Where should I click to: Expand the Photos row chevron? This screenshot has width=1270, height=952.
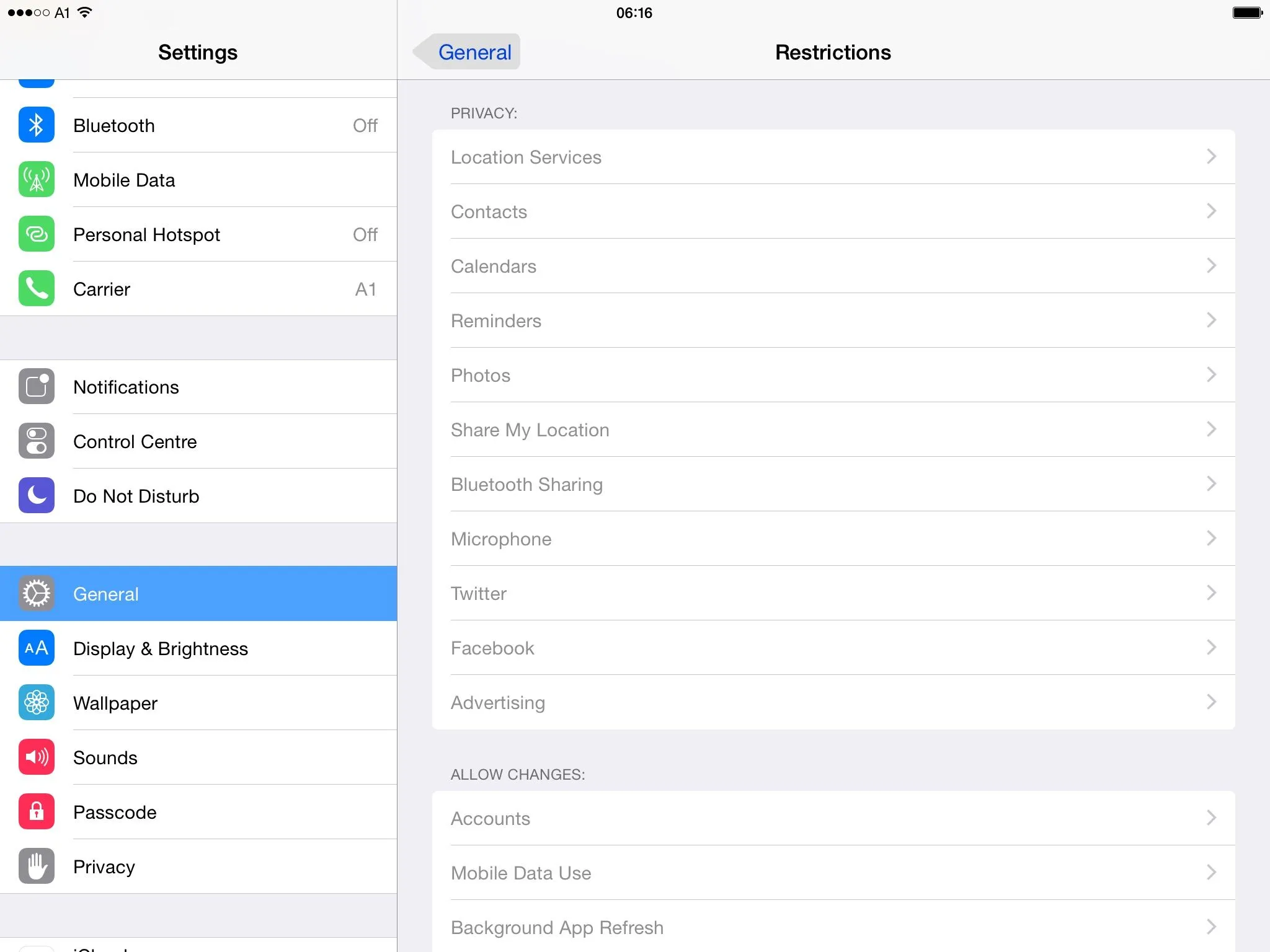coord(1211,375)
